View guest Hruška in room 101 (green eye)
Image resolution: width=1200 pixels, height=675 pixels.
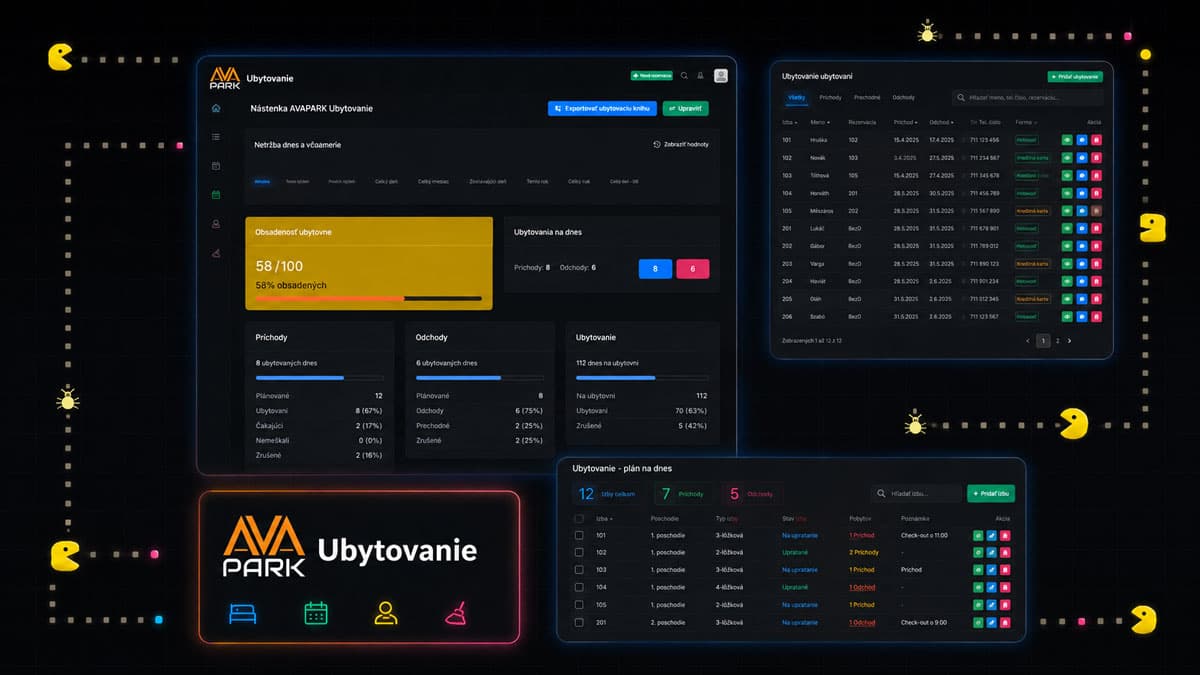pyautogui.click(x=1067, y=140)
